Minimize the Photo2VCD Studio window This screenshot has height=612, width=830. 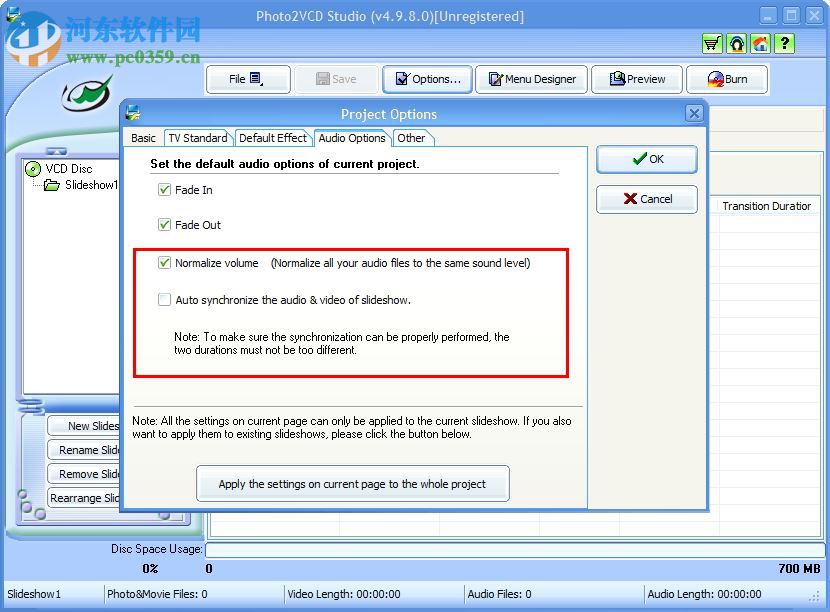[768, 15]
